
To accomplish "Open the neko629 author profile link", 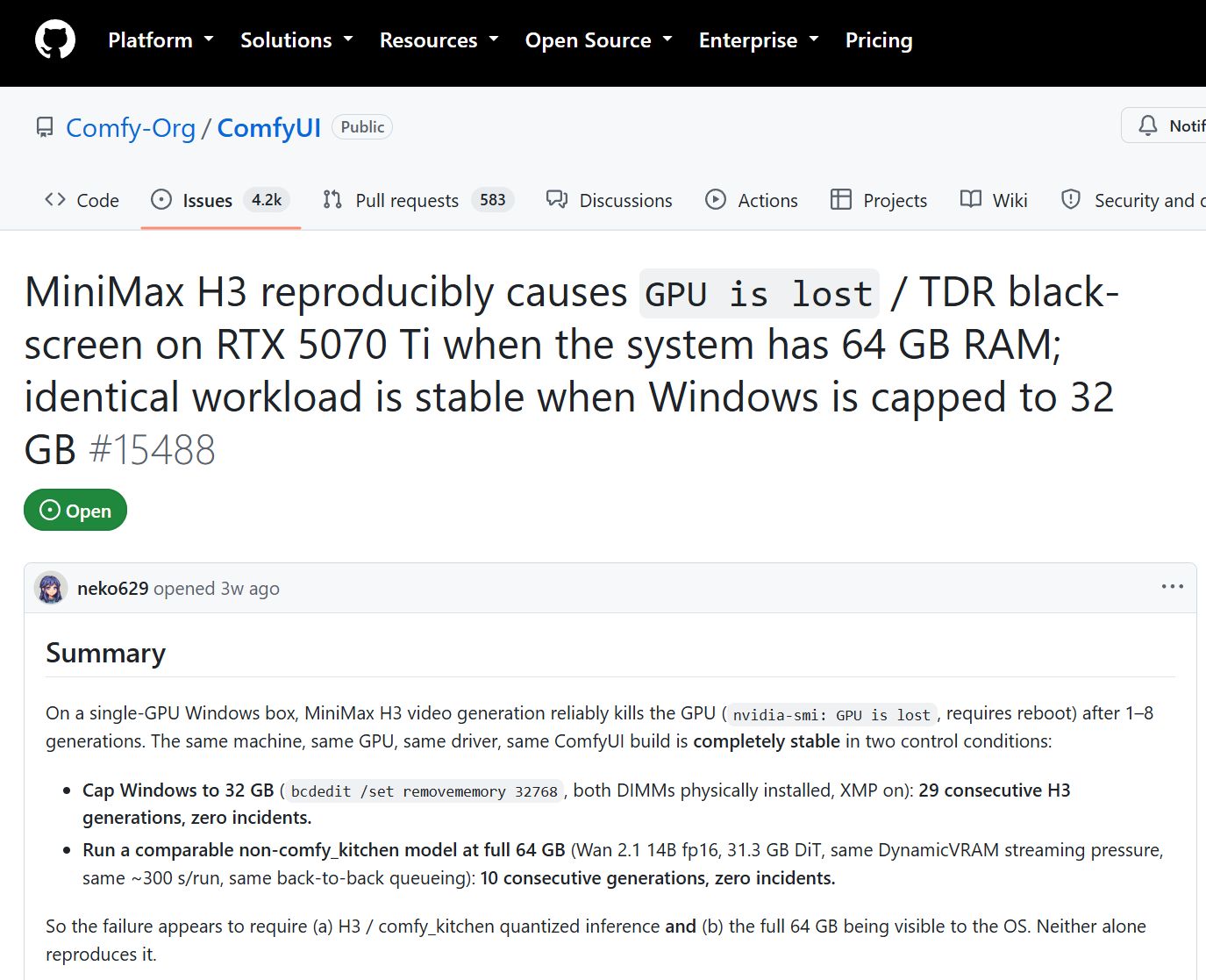I will 113,588.
